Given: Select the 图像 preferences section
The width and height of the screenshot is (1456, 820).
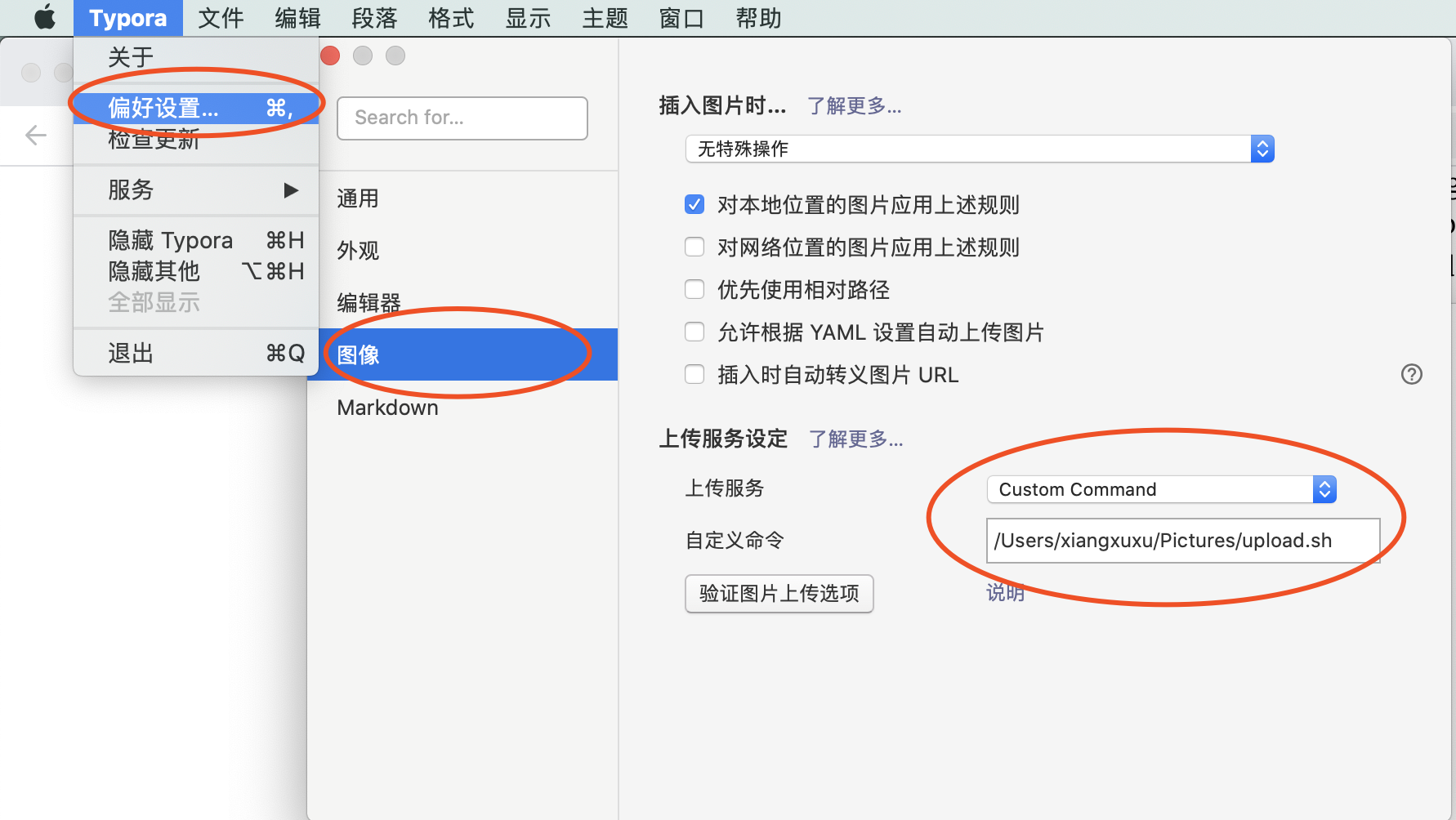Looking at the screenshot, I should [462, 354].
